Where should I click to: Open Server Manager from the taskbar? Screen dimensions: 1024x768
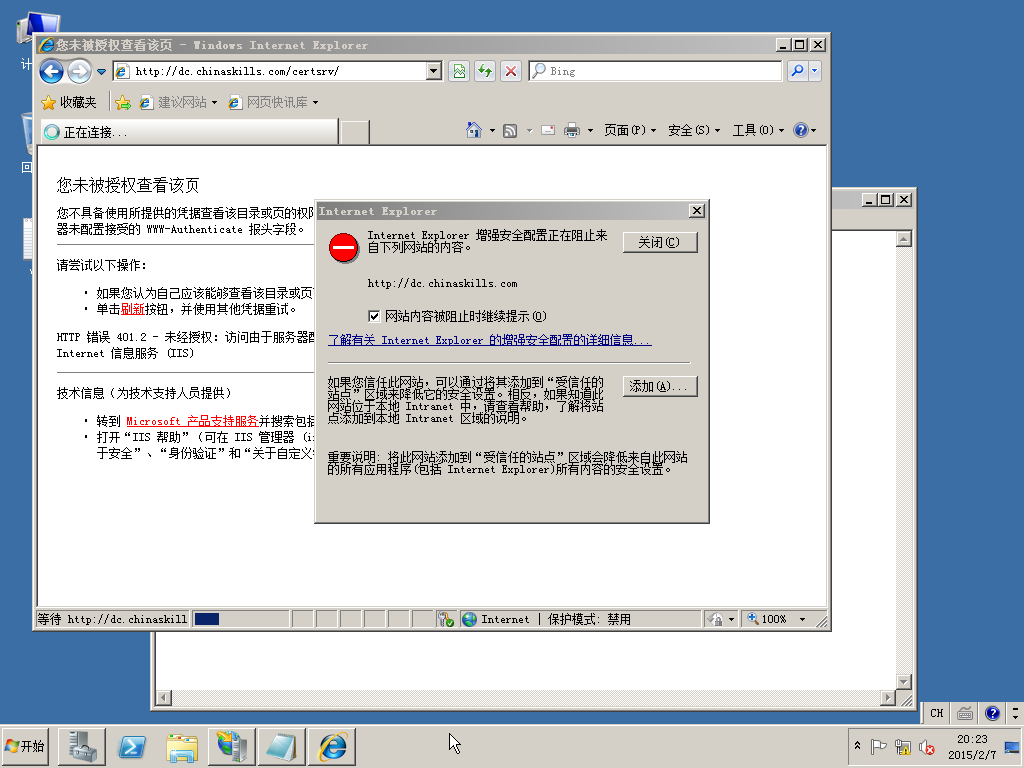point(82,746)
